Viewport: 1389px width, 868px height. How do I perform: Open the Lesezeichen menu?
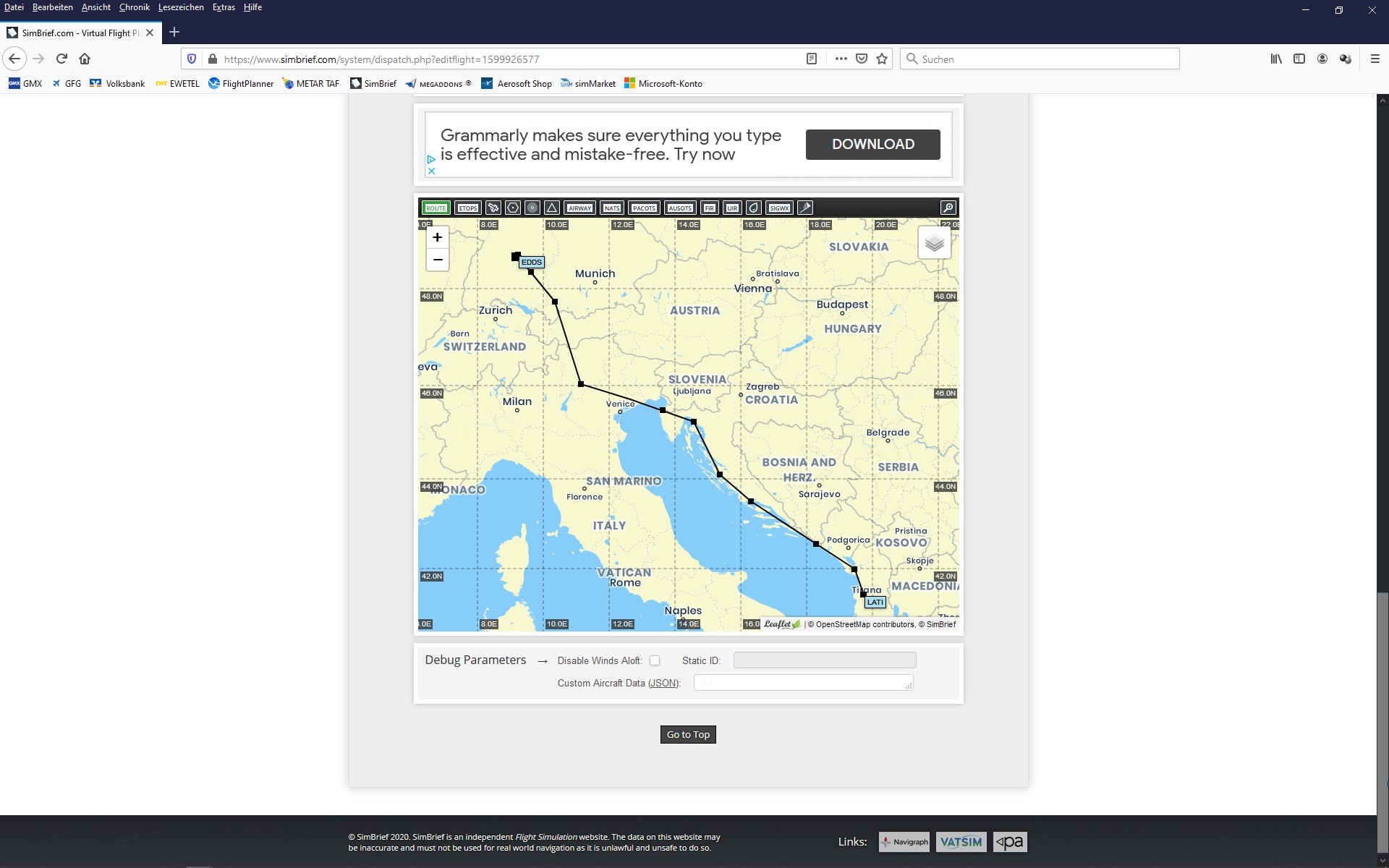point(181,7)
